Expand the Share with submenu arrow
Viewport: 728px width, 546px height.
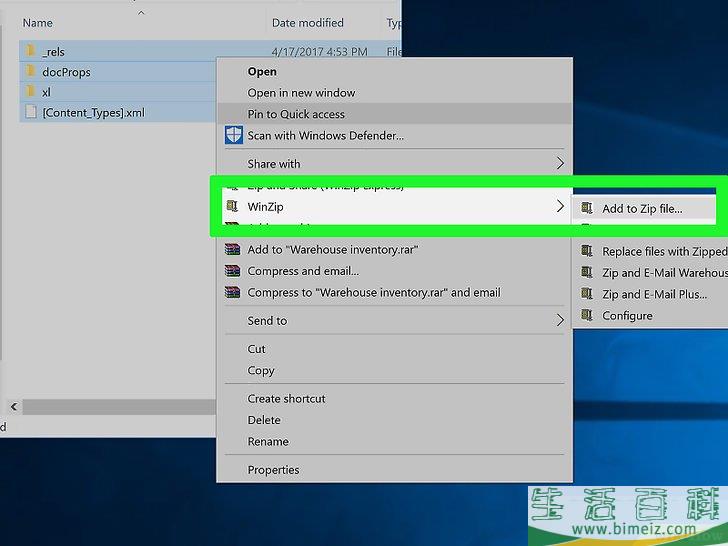pyautogui.click(x=560, y=163)
